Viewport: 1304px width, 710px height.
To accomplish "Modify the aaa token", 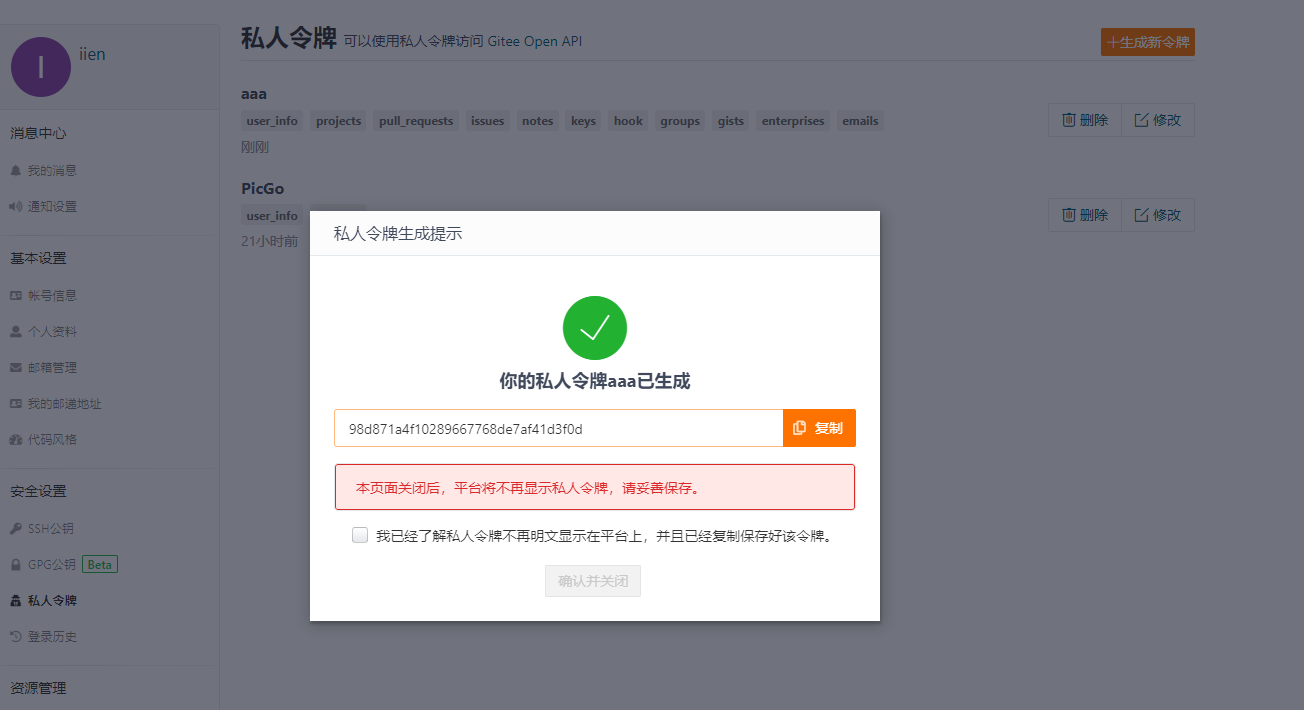I will tap(1158, 120).
